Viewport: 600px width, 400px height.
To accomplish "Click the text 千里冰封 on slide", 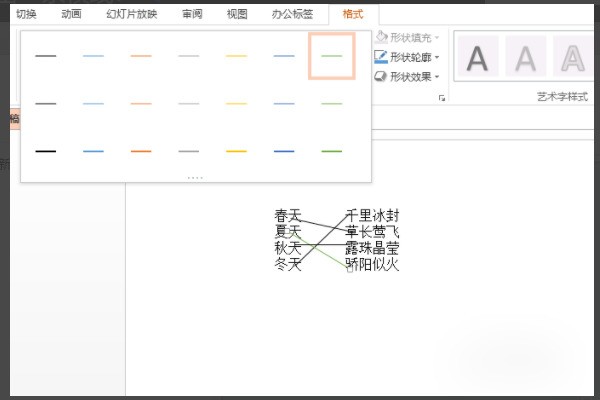I will 372,216.
